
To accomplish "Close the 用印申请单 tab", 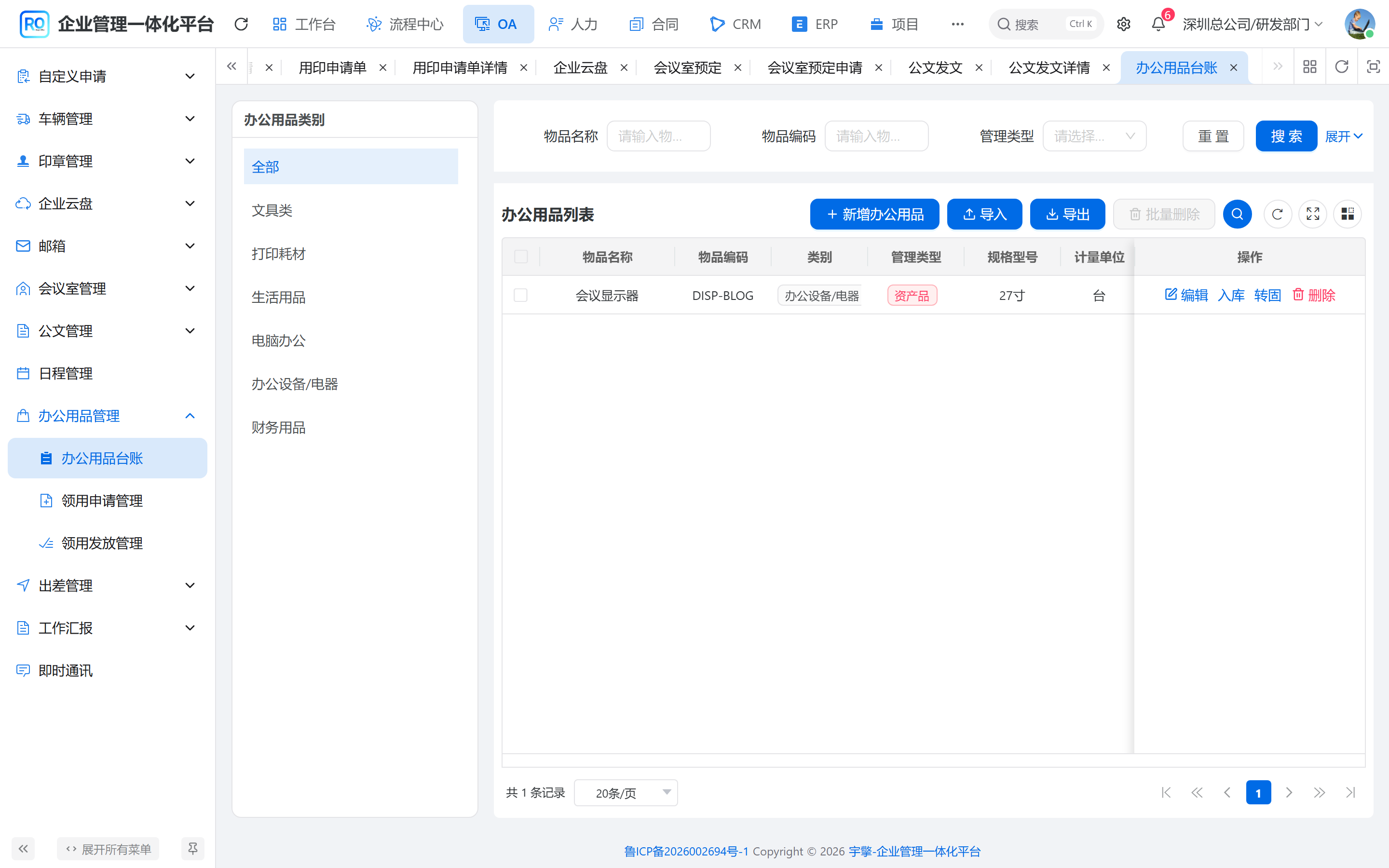I will coord(383,68).
